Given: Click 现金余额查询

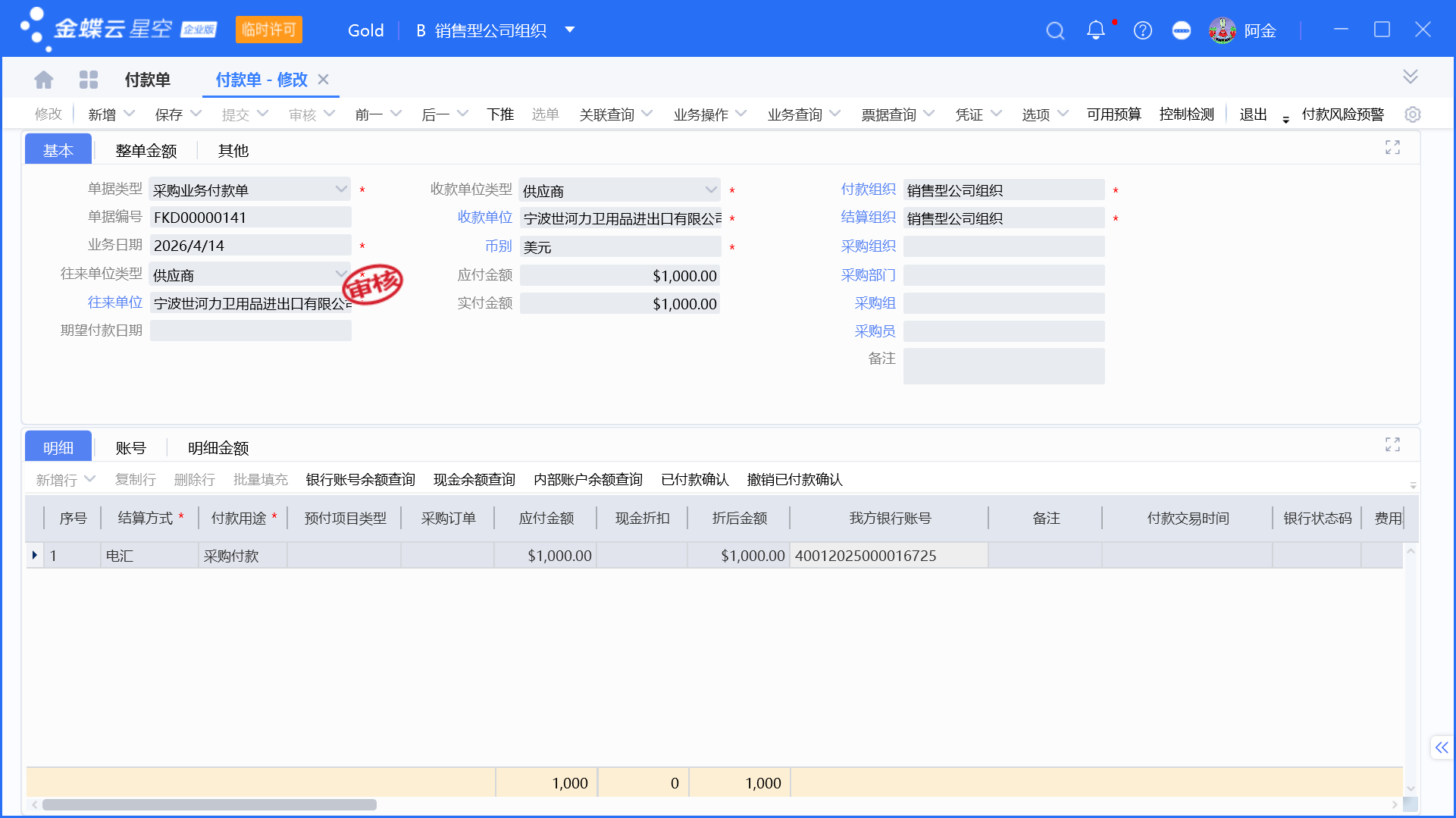Looking at the screenshot, I should point(474,479).
